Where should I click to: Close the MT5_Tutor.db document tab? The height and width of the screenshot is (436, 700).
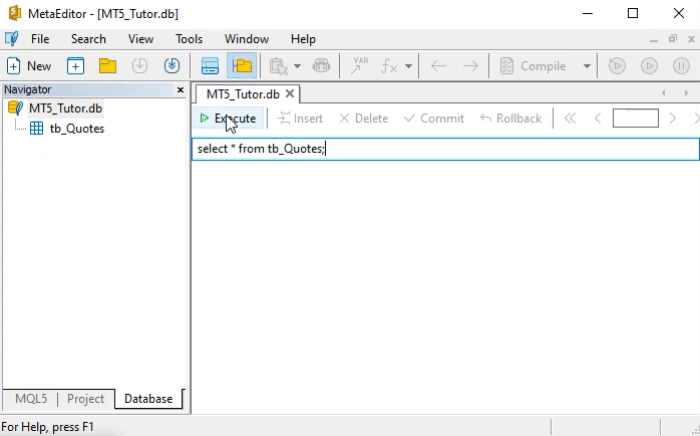click(x=290, y=94)
